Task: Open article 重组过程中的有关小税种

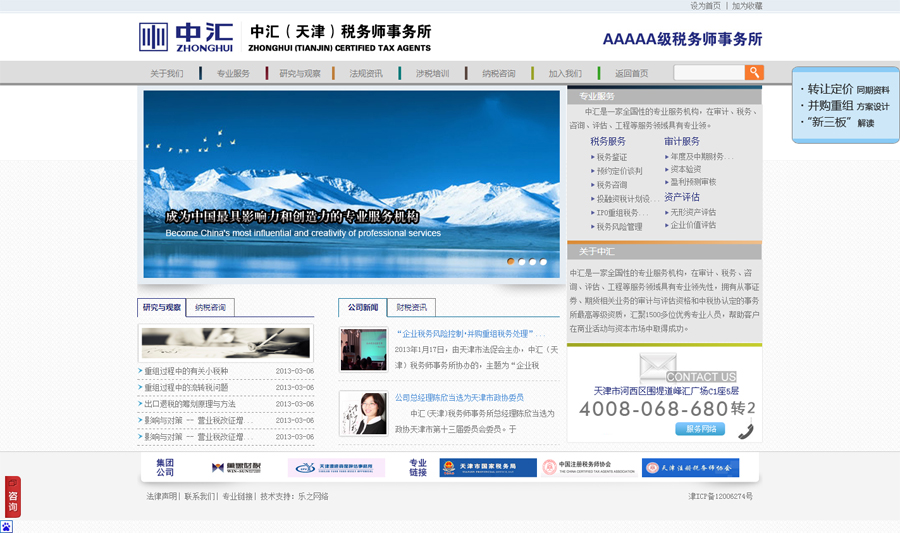Action: 186,371
